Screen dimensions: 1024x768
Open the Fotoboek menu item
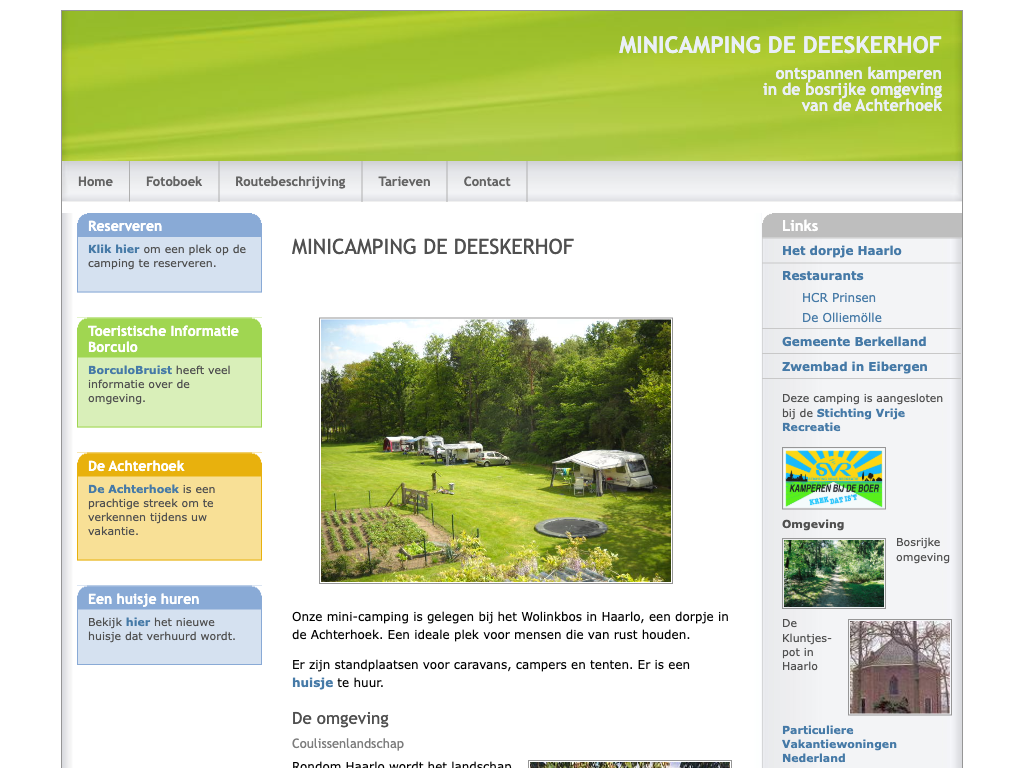point(174,182)
